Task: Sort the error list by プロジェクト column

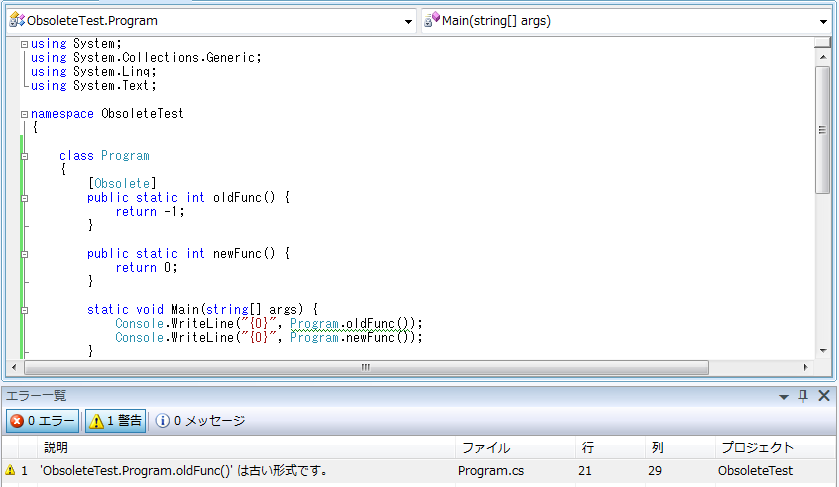Action: click(x=776, y=447)
